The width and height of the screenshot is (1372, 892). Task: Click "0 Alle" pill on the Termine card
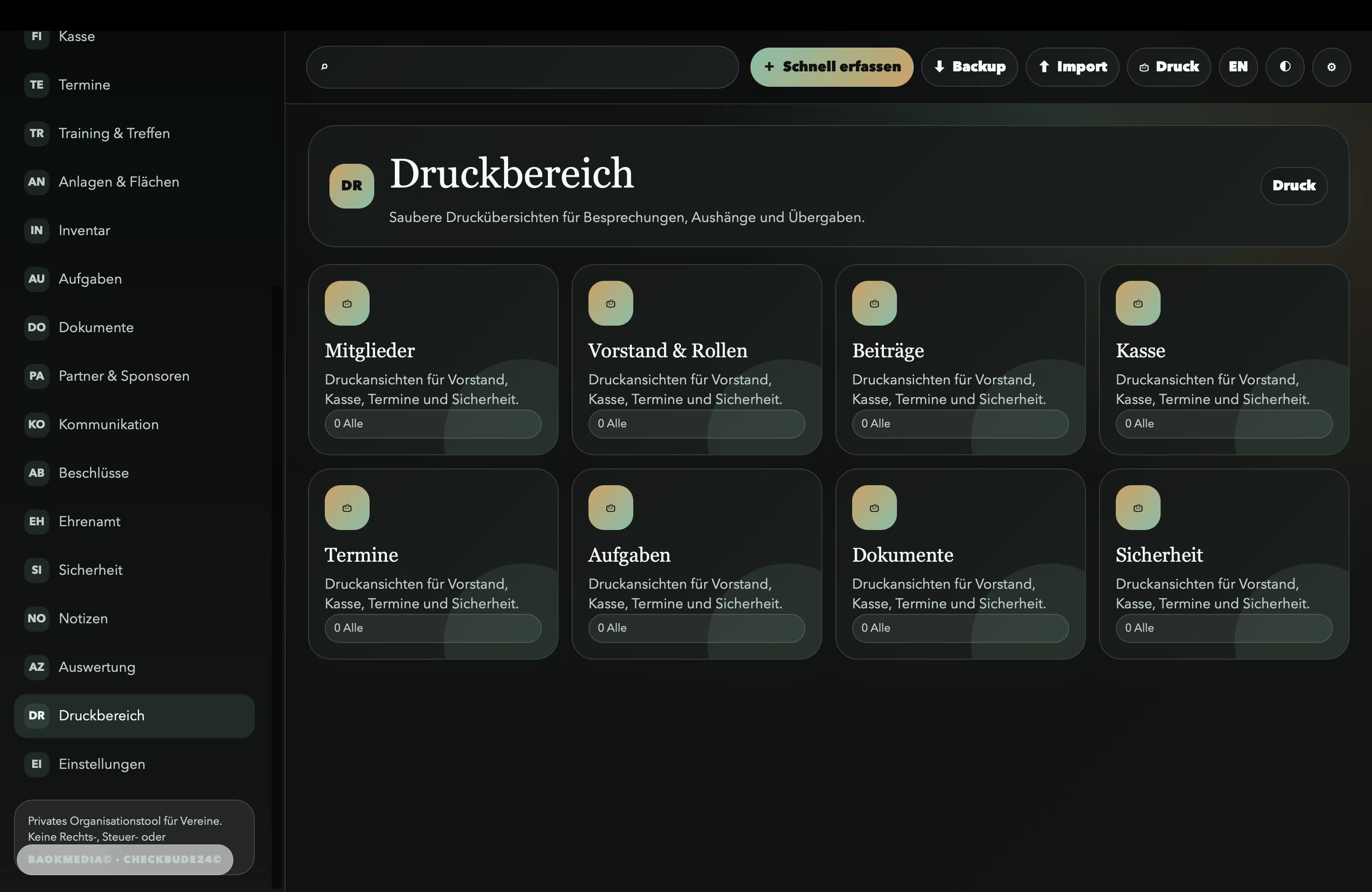[433, 628]
